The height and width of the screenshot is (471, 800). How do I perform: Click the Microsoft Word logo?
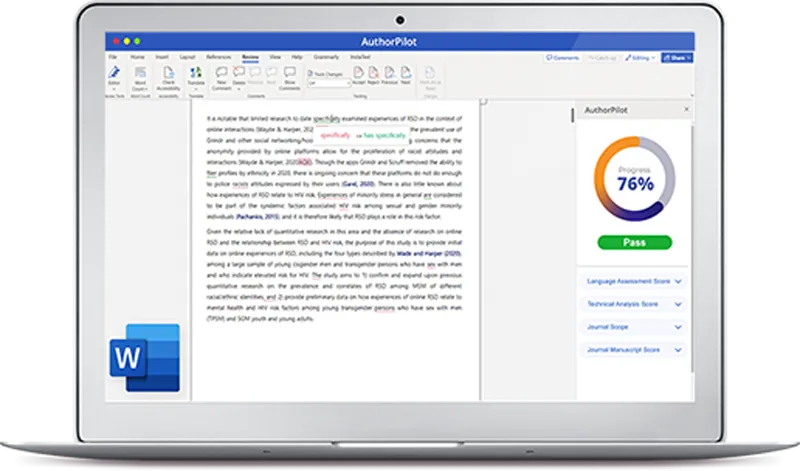point(145,358)
